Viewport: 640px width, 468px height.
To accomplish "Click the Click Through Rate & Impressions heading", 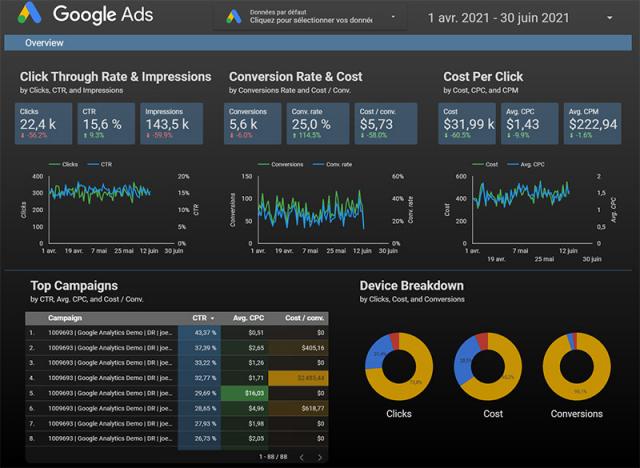I will (x=116, y=77).
